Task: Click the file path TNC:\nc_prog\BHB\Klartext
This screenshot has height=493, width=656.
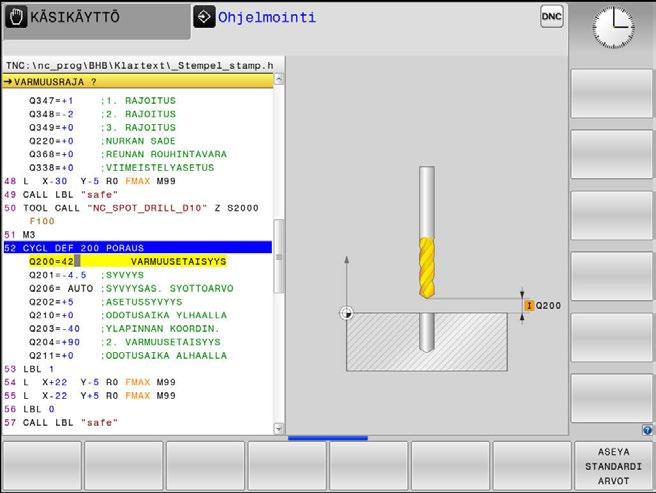Action: click(139, 66)
